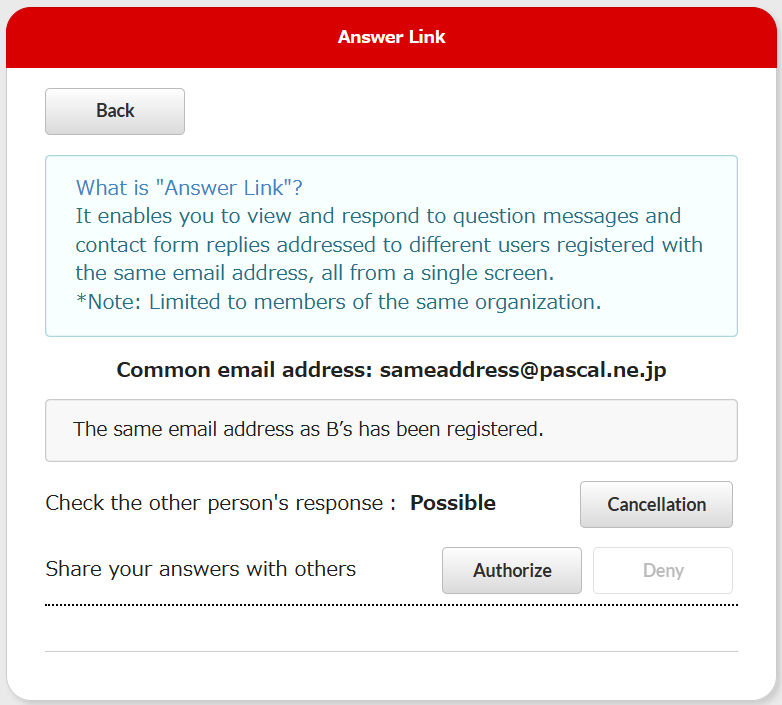Select the greyed-out Deny button
Viewport: 782px width, 705px height.
tap(663, 570)
